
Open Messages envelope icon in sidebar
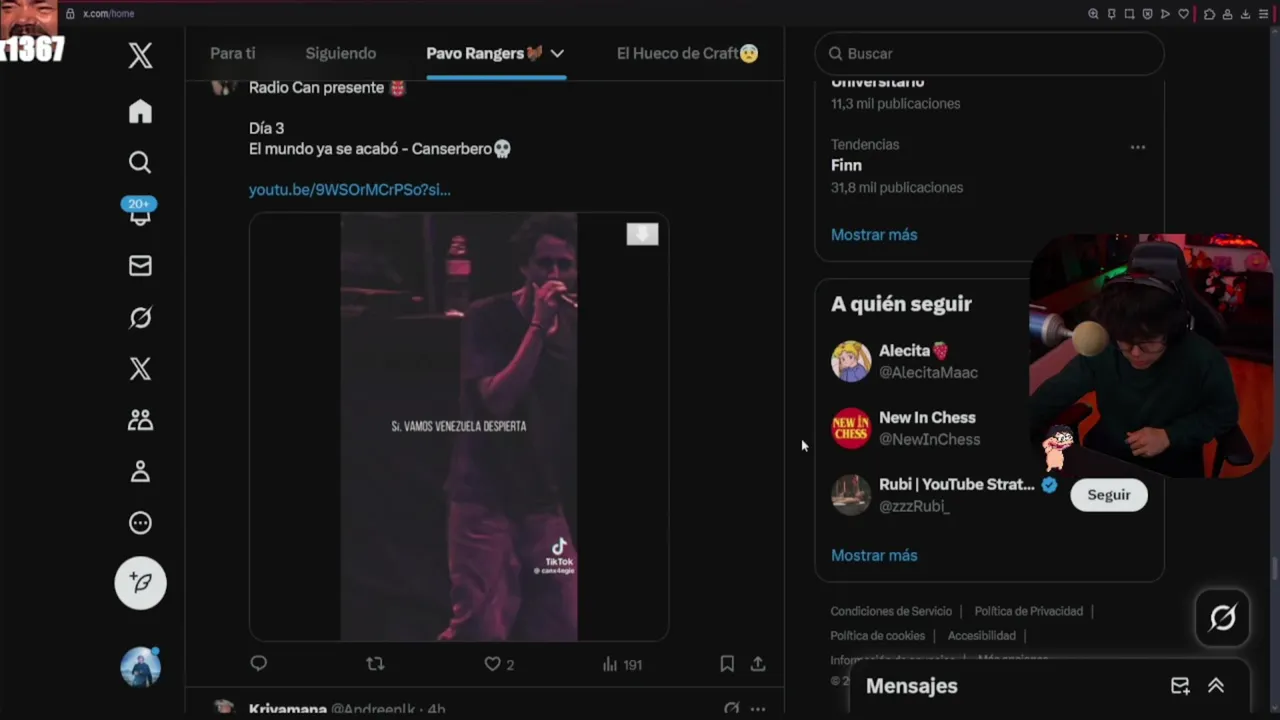[140, 266]
